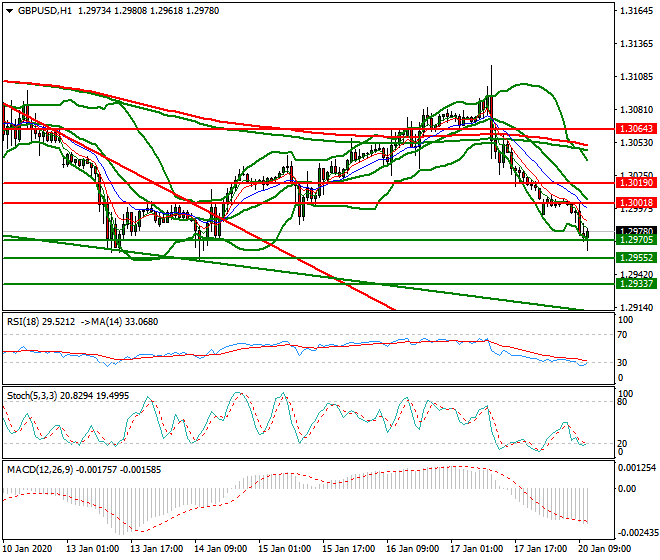
Task: Select the 1.31365 price scale value
Action: pyautogui.click(x=636, y=44)
